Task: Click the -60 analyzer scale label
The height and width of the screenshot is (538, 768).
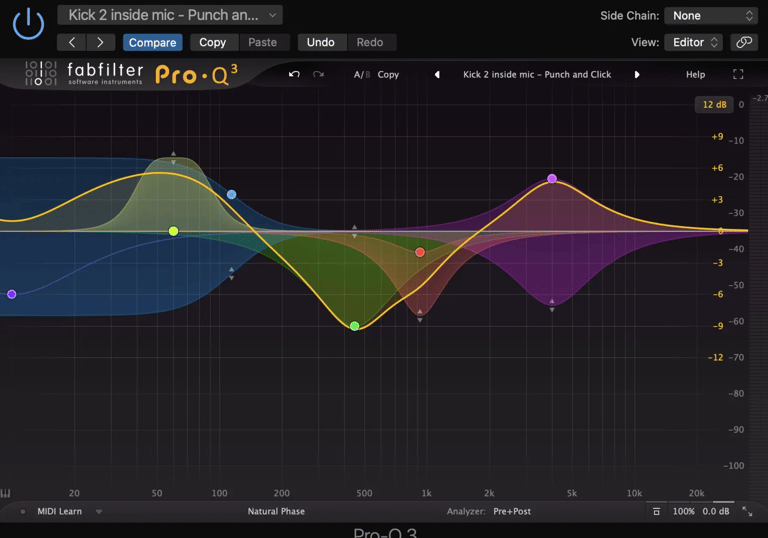Action: click(736, 321)
